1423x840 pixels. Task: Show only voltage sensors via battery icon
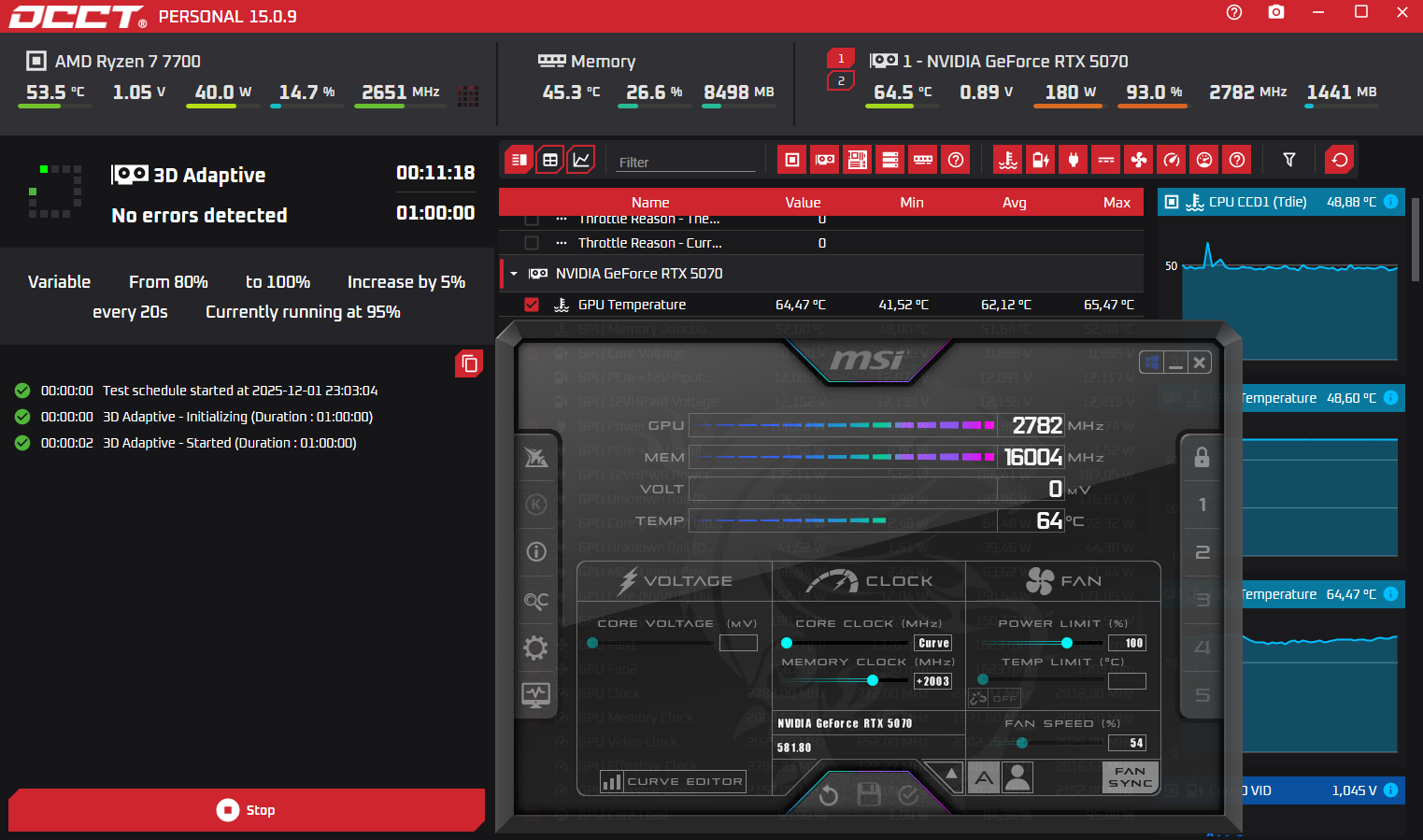[x=1041, y=160]
